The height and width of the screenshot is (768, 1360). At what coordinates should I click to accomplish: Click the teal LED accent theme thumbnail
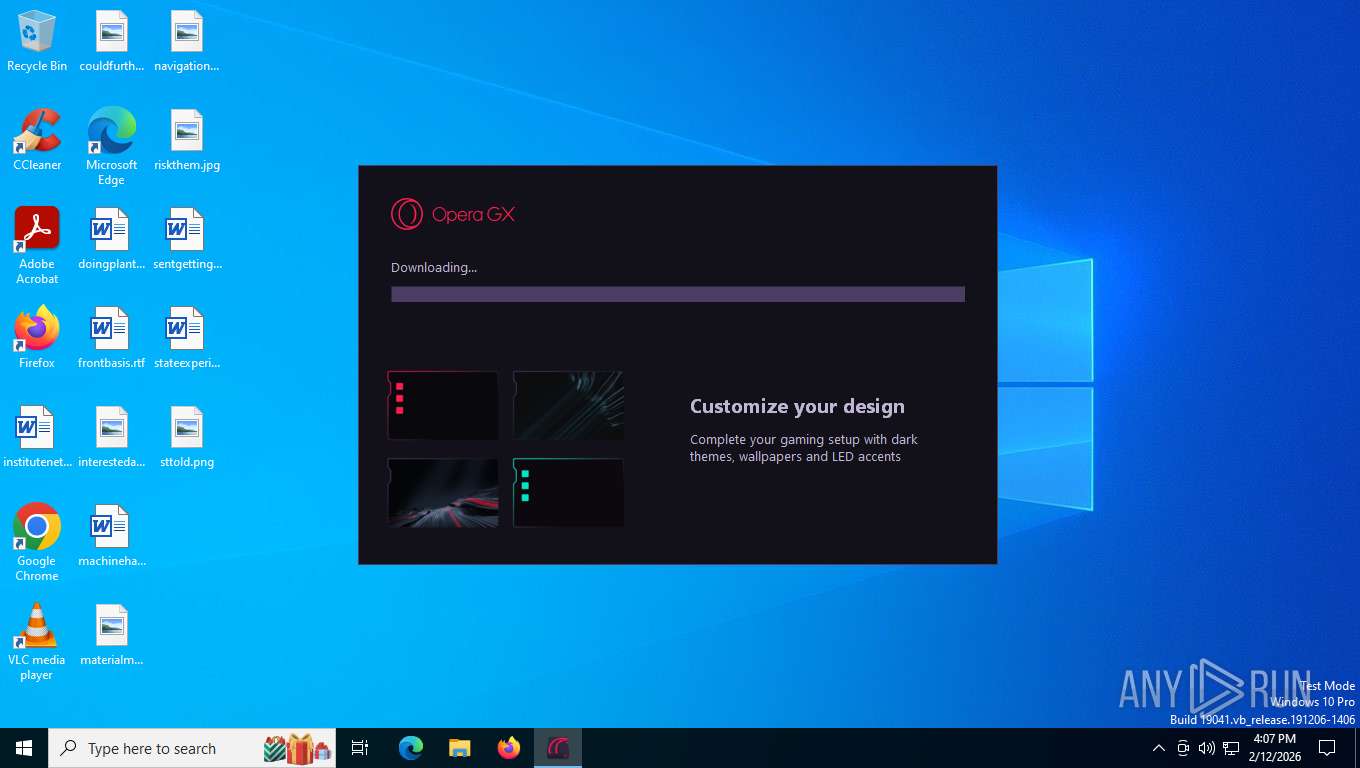[569, 492]
